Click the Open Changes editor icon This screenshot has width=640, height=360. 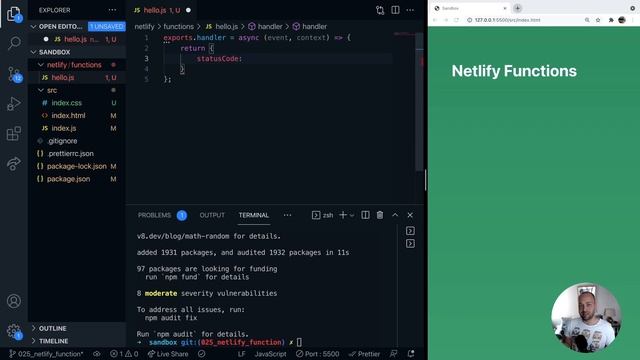pos(380,10)
